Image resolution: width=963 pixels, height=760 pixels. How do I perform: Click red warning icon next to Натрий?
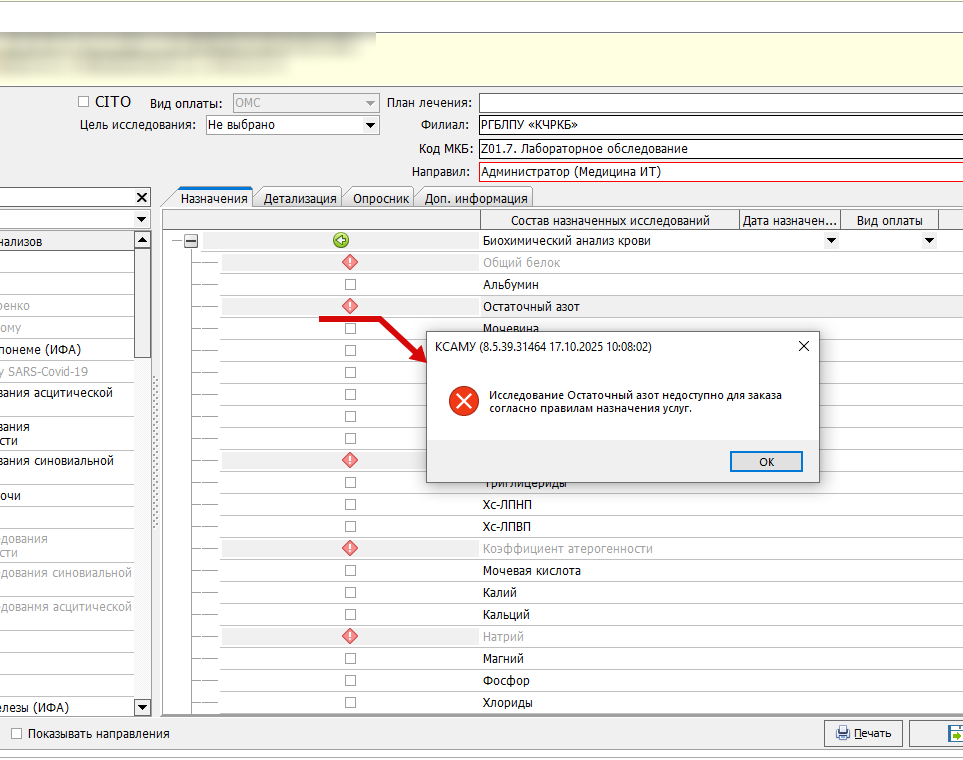tap(350, 636)
